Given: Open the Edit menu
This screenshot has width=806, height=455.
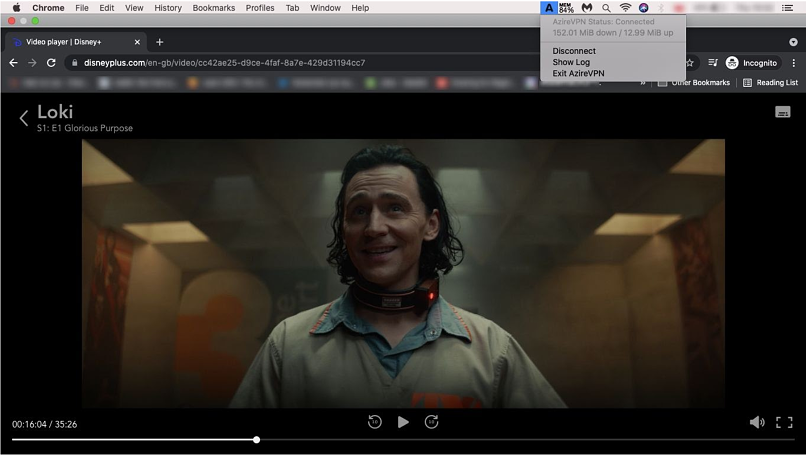Looking at the screenshot, I should pyautogui.click(x=106, y=8).
